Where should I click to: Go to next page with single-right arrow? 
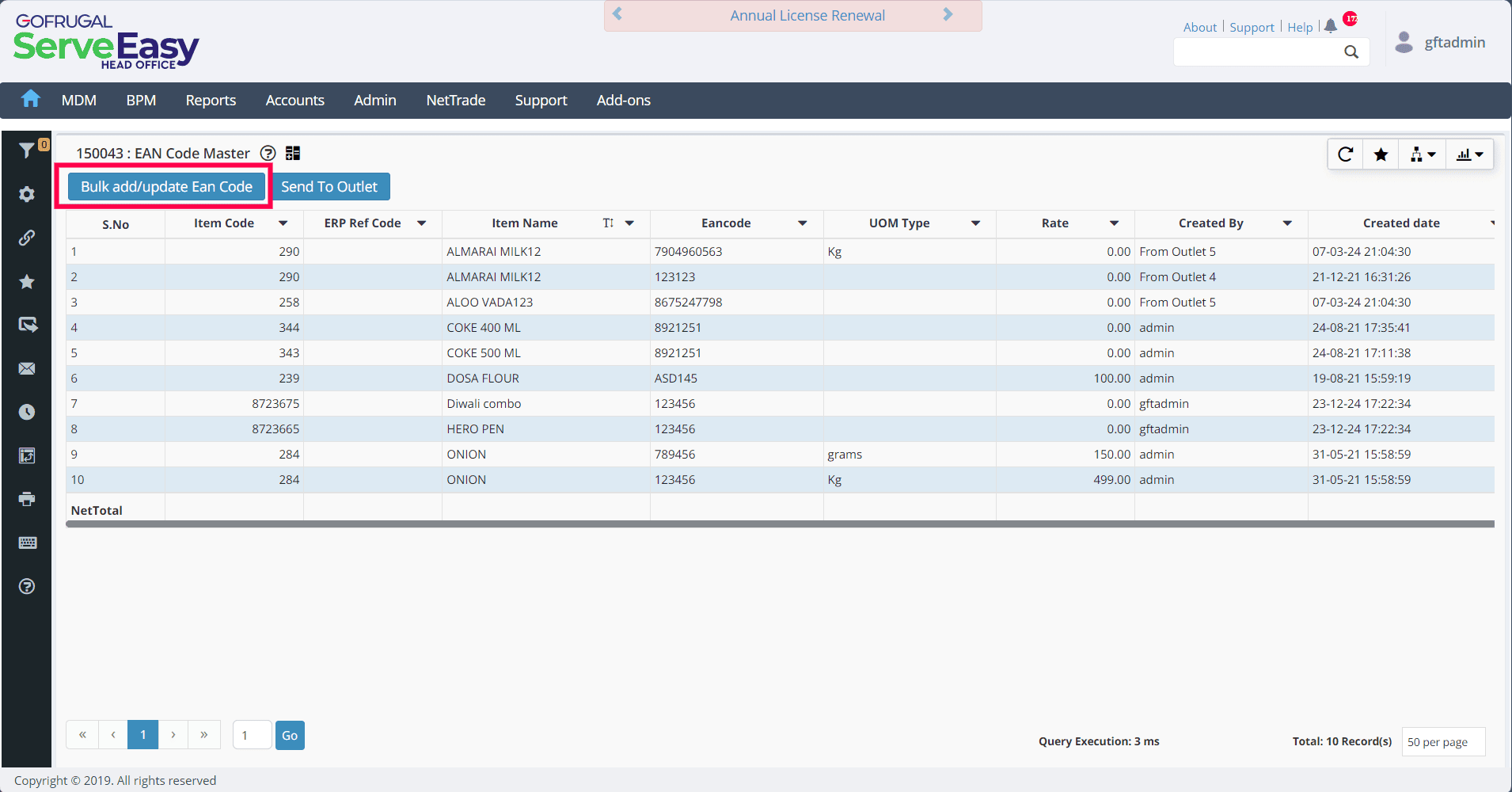[x=173, y=735]
